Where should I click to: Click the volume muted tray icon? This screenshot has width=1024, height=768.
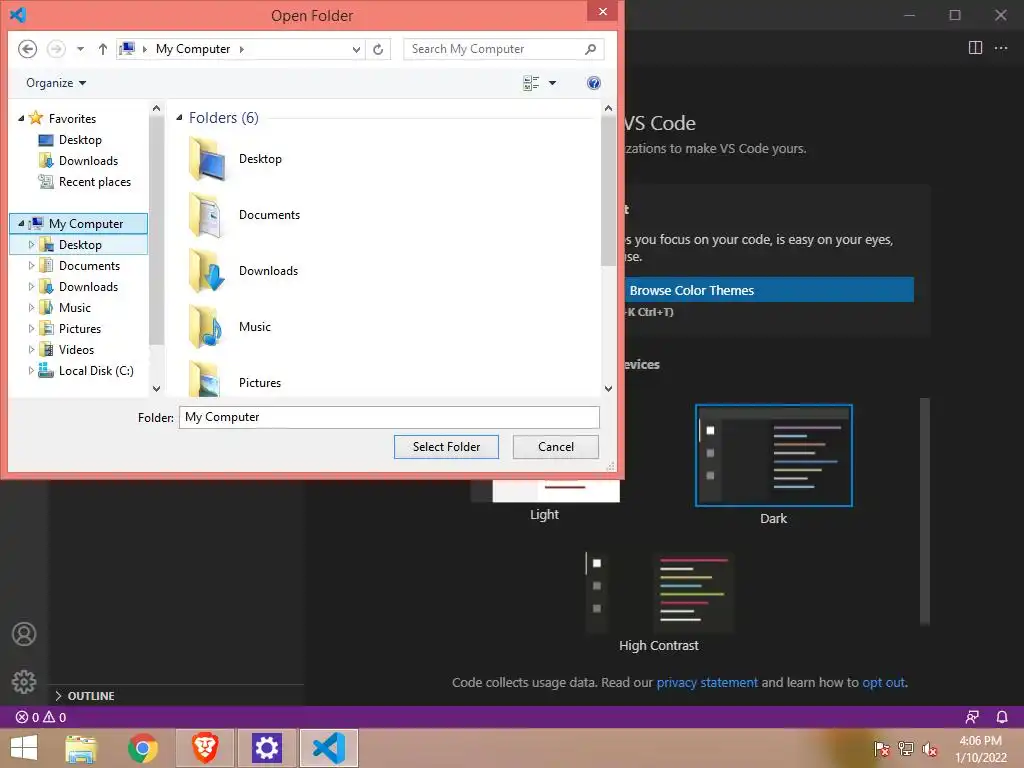click(x=930, y=748)
